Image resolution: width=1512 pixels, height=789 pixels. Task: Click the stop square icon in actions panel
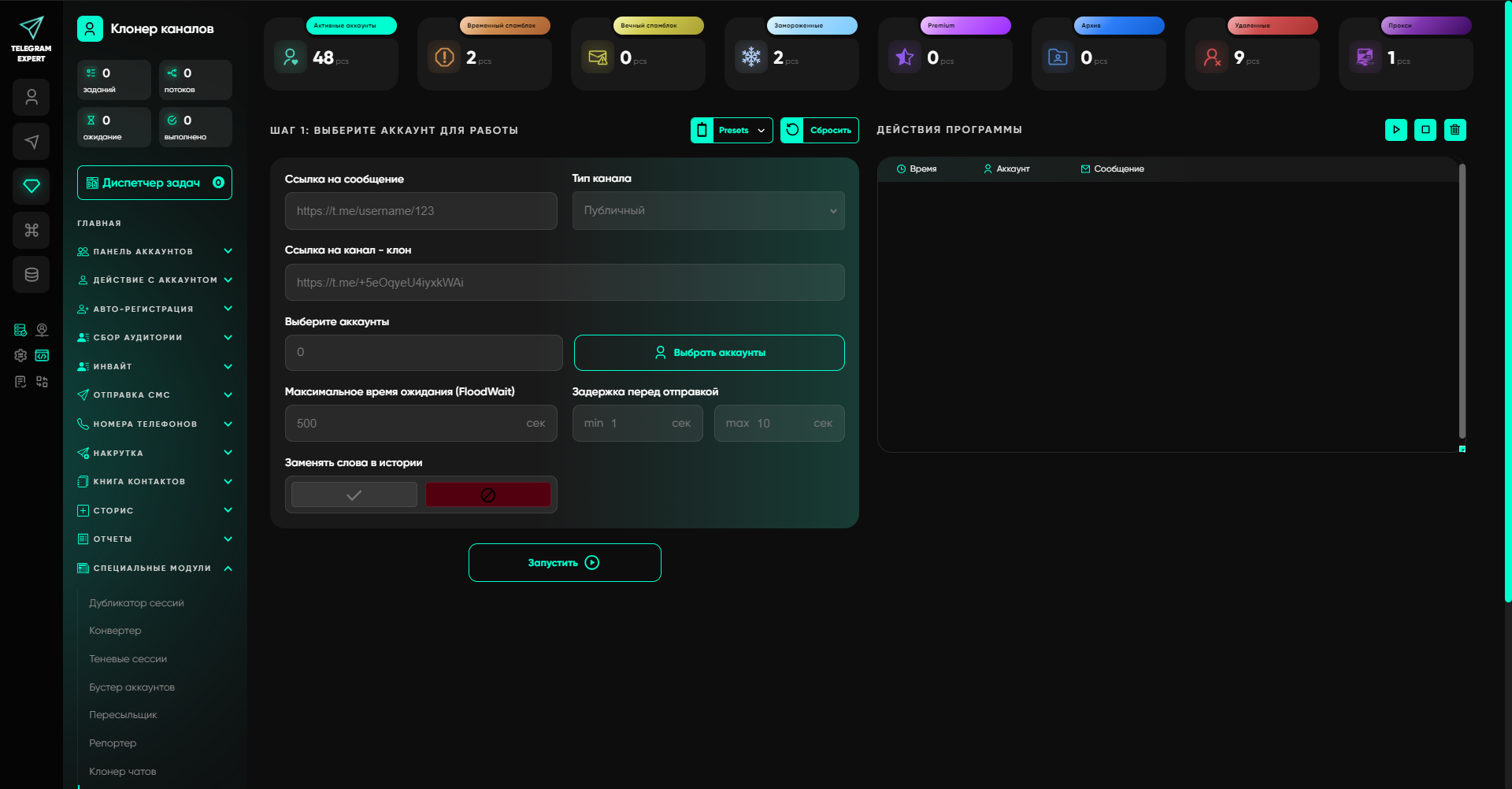(x=1425, y=130)
